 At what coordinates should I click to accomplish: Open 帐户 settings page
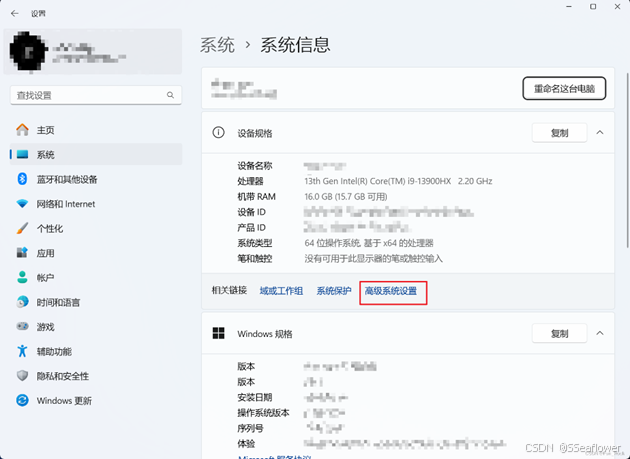pyautogui.click(x=96, y=277)
